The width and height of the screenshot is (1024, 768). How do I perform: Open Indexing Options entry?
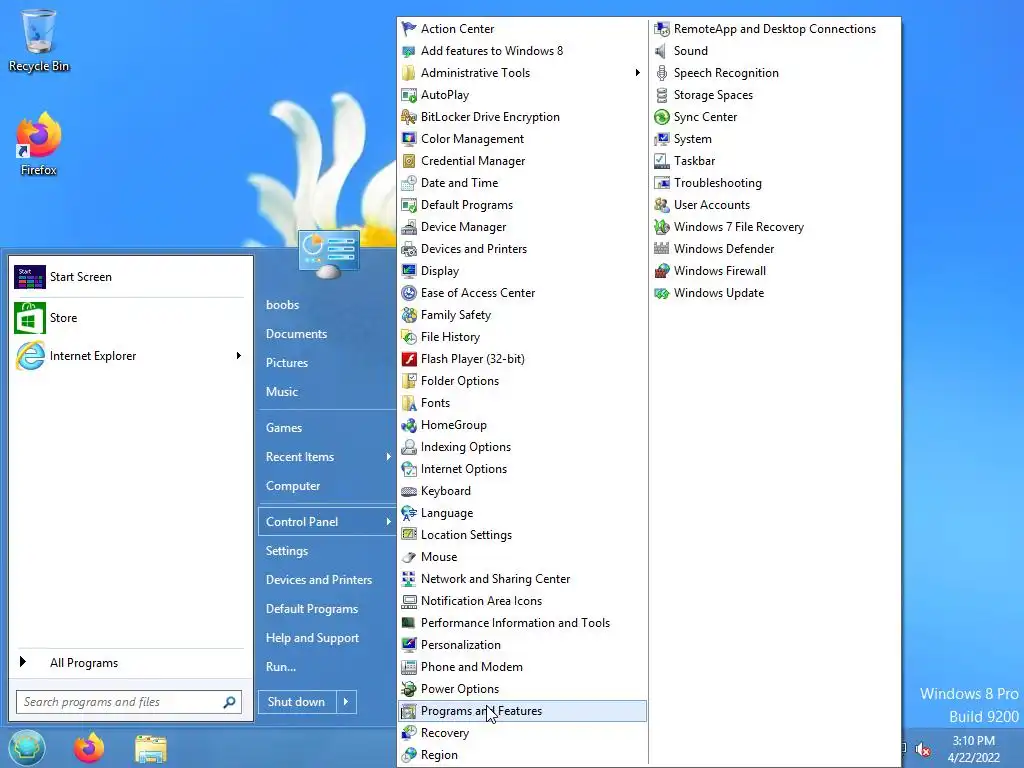point(522,447)
